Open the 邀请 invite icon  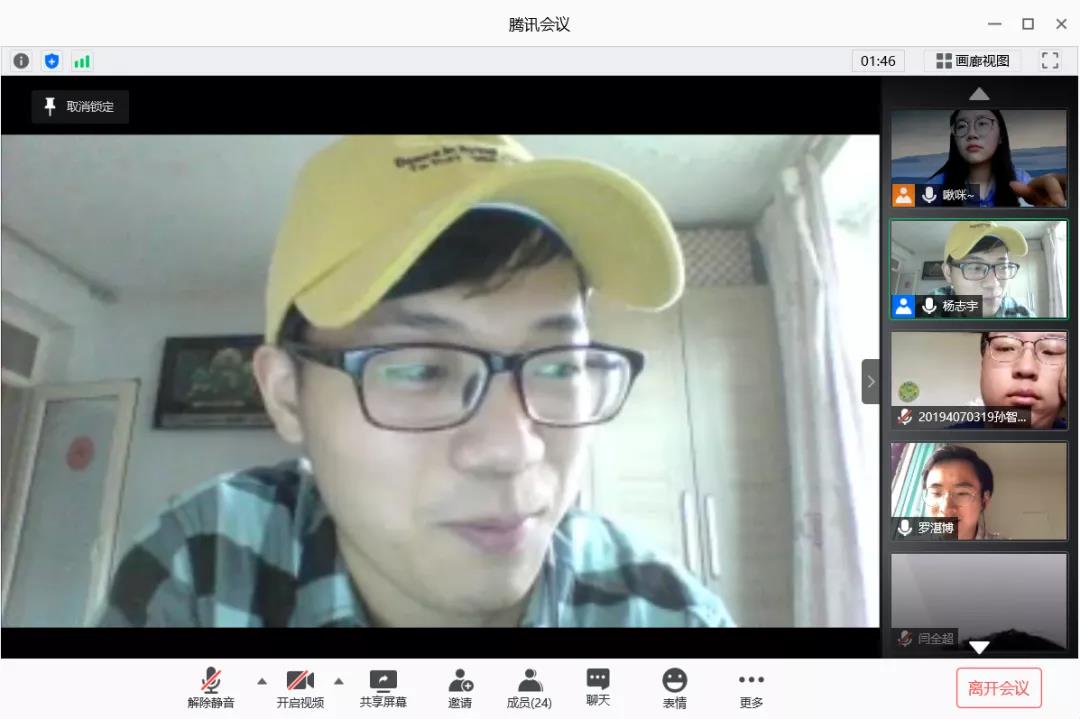point(460,688)
